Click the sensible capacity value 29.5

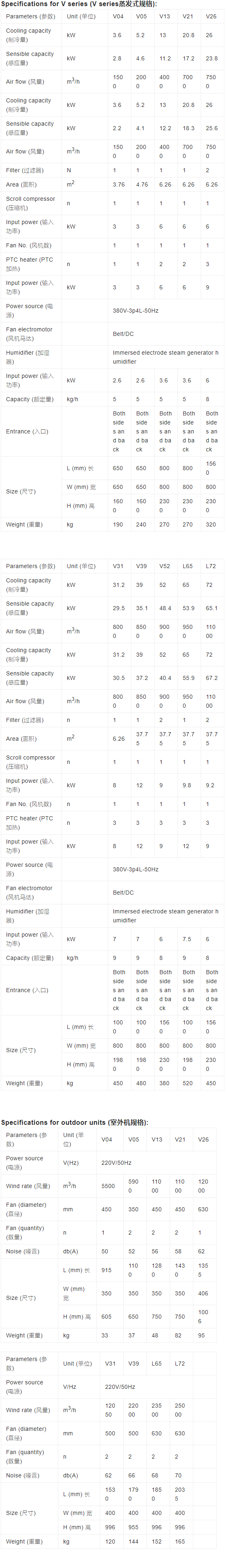pos(119,608)
